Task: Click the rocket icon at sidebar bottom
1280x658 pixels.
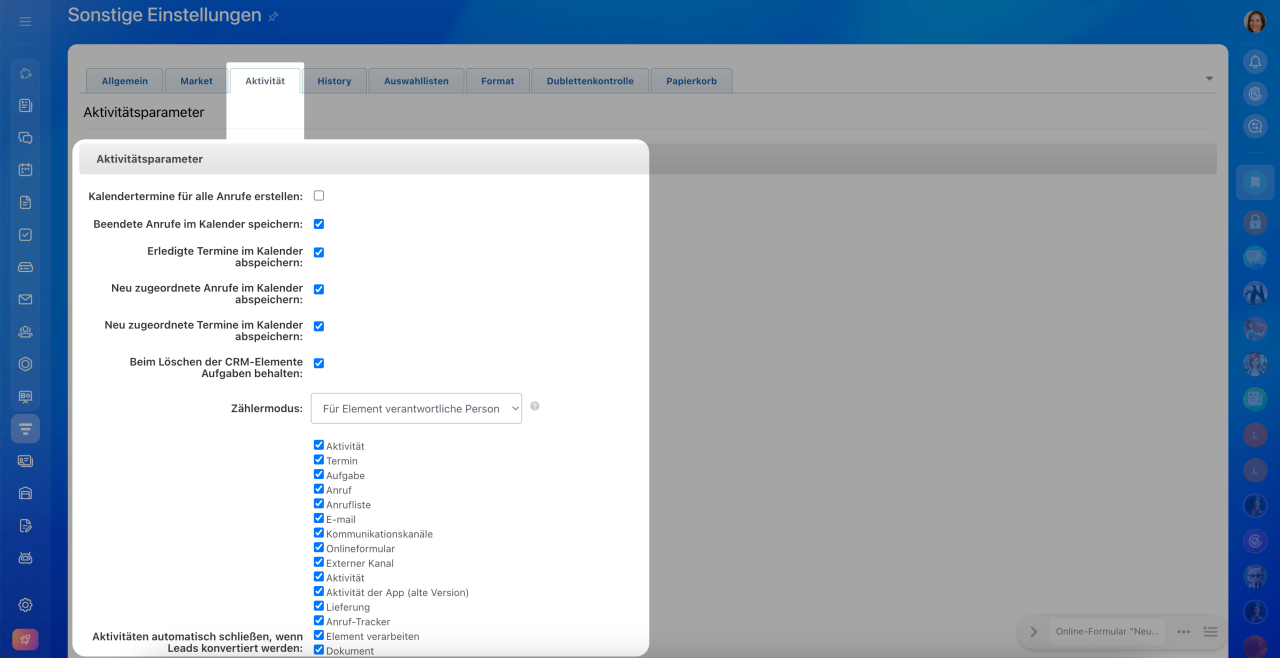Action: click(x=26, y=639)
